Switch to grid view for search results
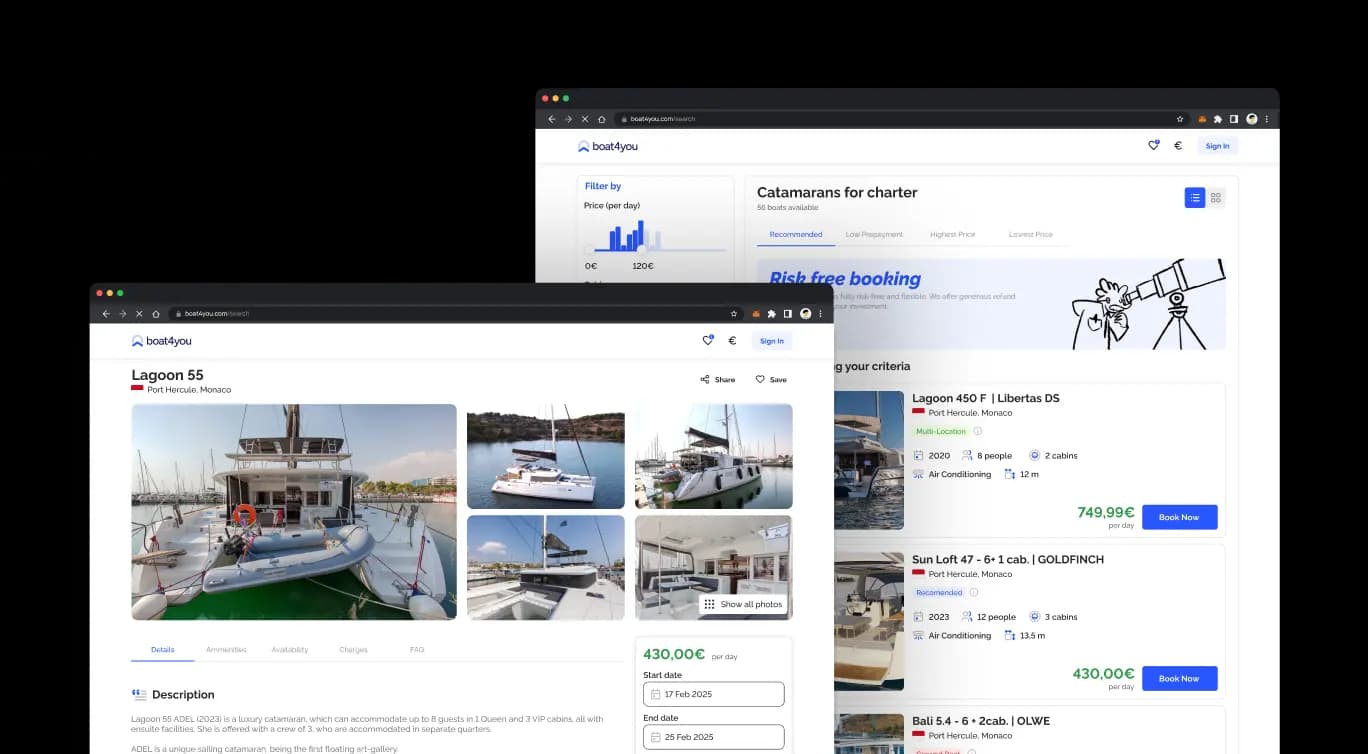This screenshot has width=1368, height=754. point(1217,197)
